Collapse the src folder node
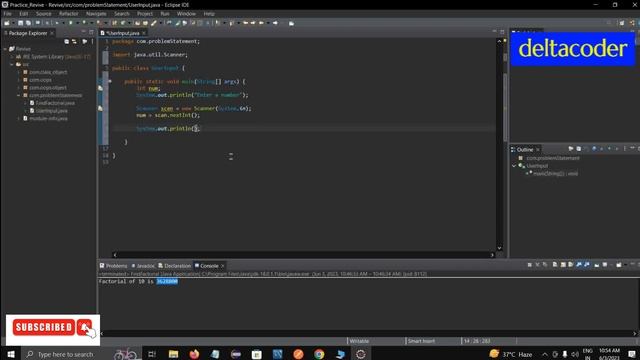Viewport: 640px width, 360px height. point(12,64)
